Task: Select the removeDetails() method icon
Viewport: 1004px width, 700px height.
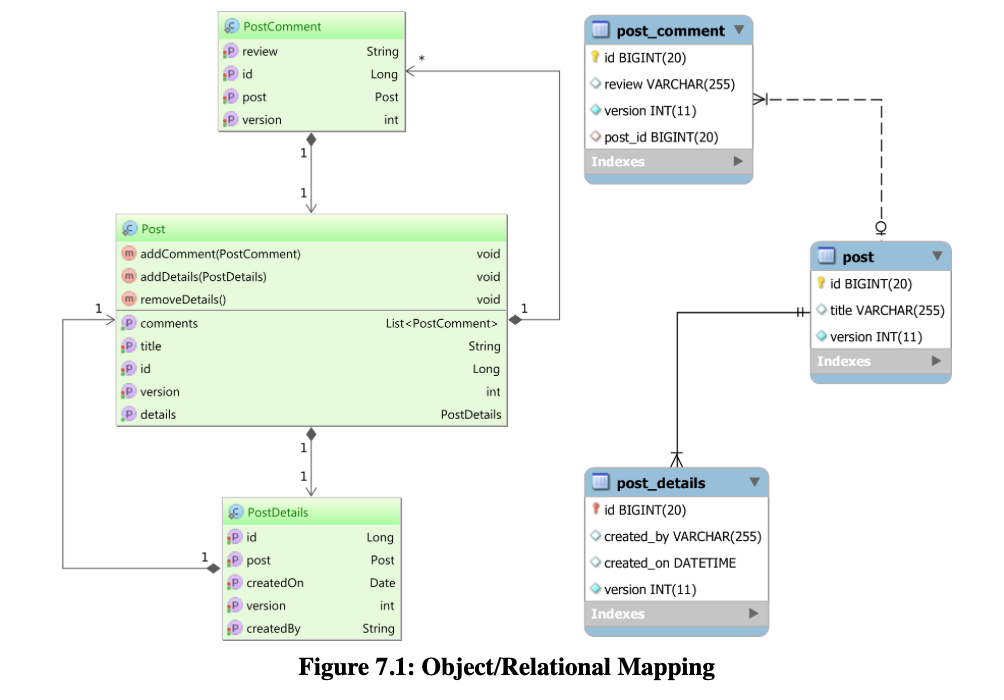Action: pos(129,299)
